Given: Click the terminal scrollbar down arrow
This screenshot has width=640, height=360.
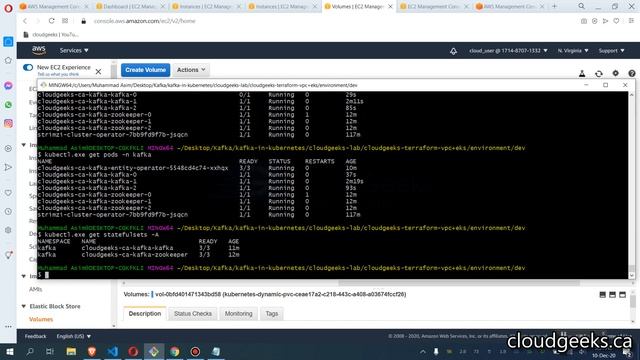Looking at the screenshot, I should 631,276.
